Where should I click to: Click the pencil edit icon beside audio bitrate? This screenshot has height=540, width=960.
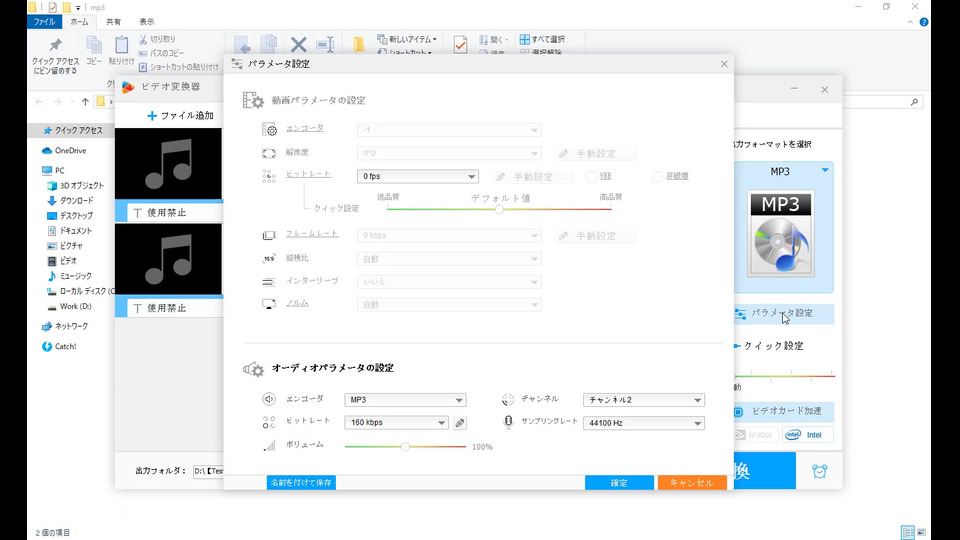tap(460, 422)
